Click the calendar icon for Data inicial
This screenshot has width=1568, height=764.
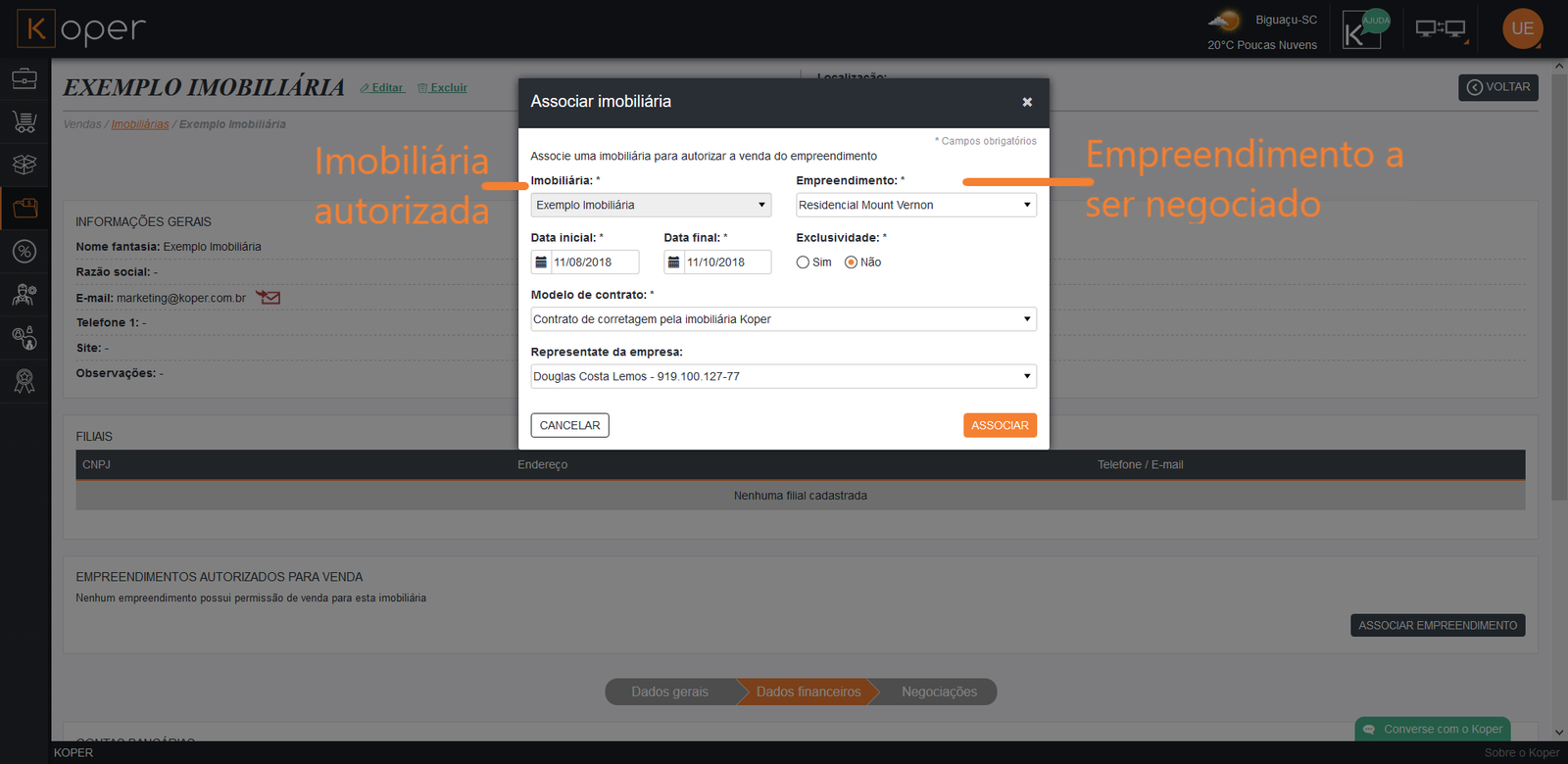pos(541,263)
